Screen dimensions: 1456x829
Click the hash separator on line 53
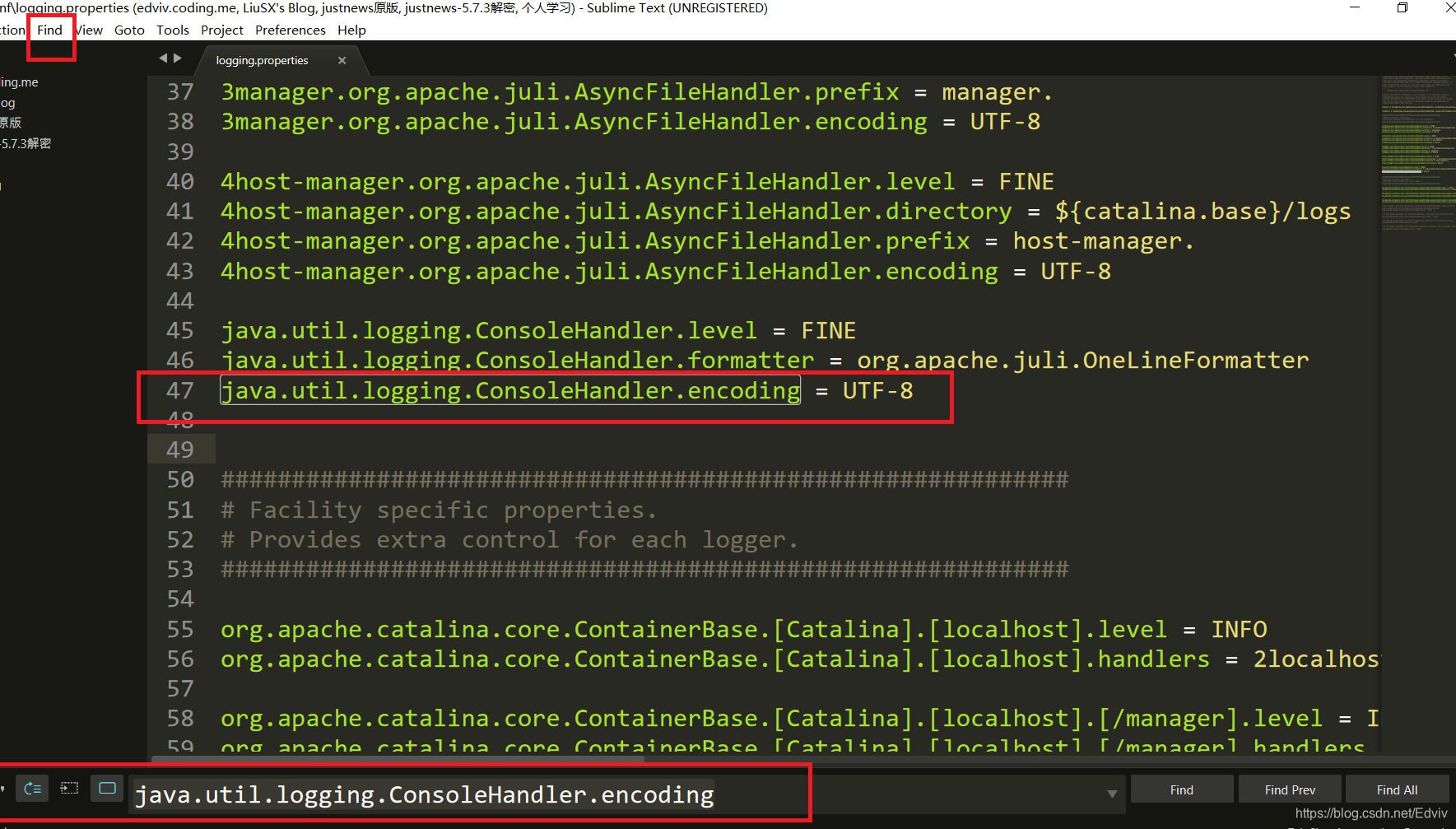644,570
